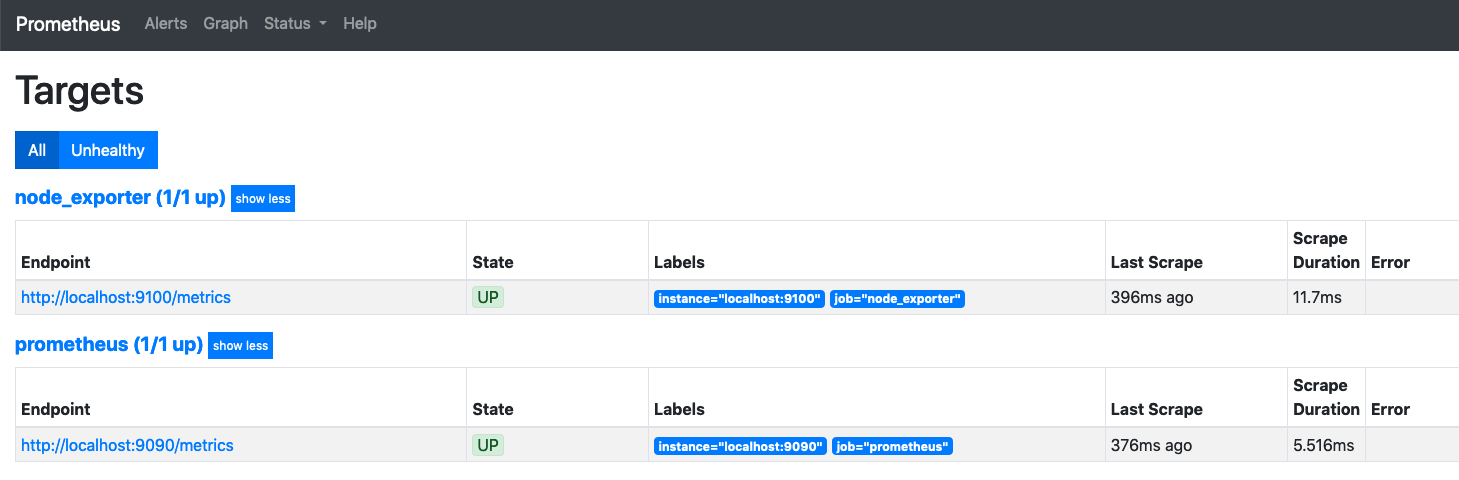Go to the Graph page
Viewport: 1459px width, 480px height.
[225, 23]
